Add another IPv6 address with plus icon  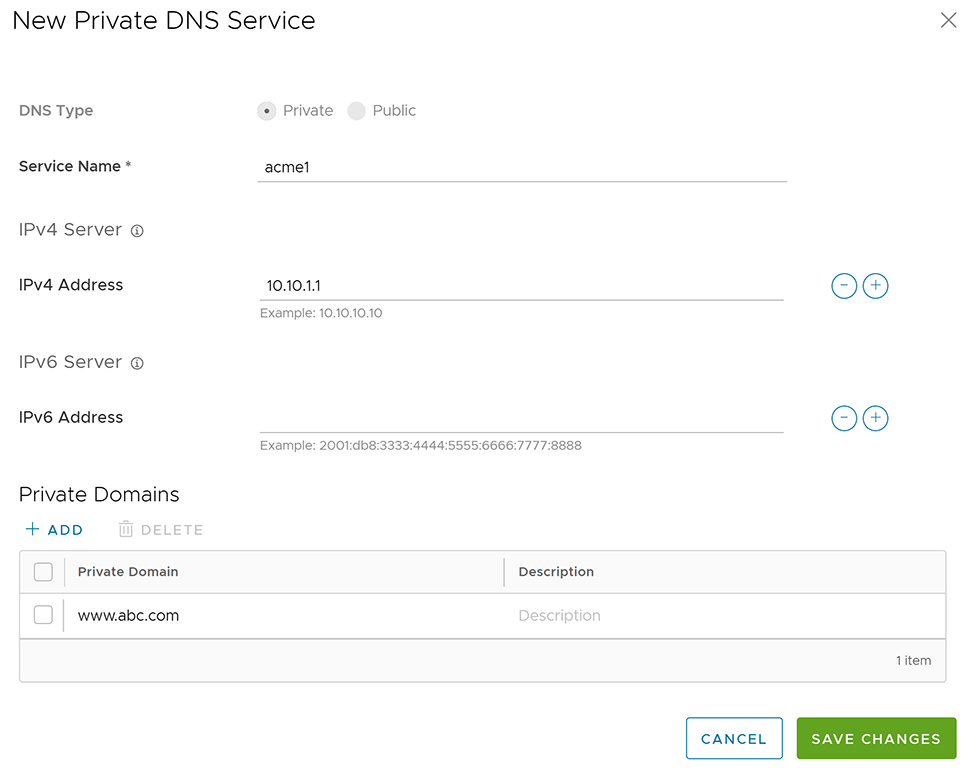[x=875, y=418]
